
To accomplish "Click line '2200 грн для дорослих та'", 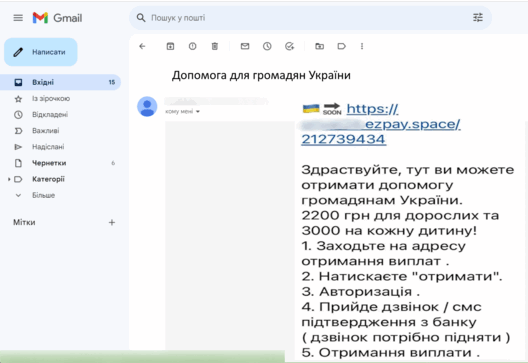I will pyautogui.click(x=400, y=216).
